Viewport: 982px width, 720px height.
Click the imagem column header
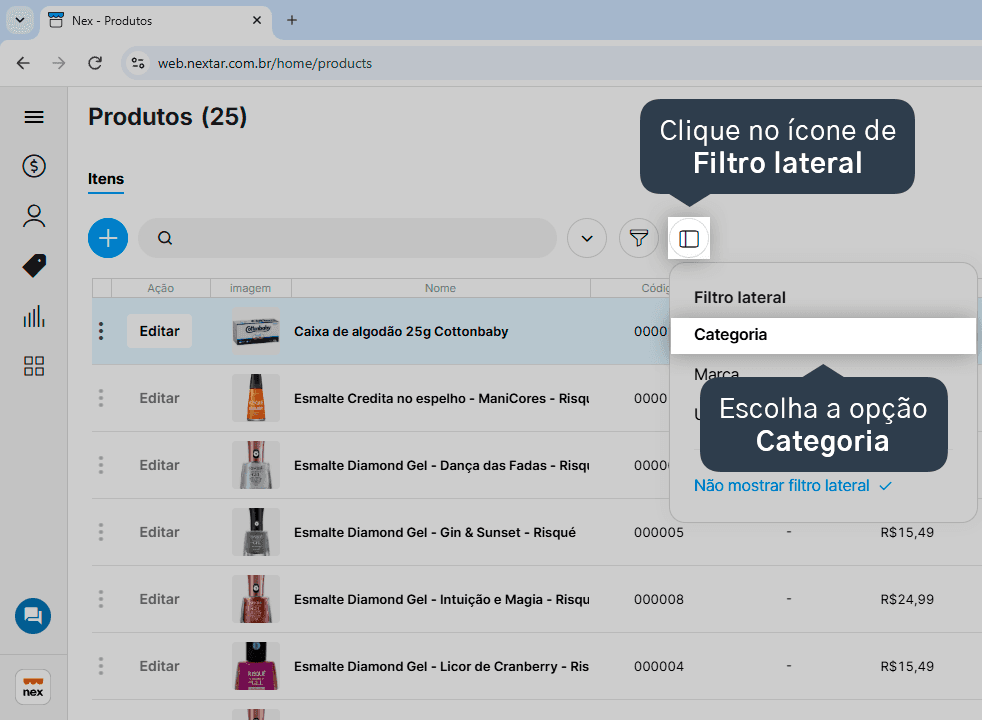pyautogui.click(x=251, y=288)
